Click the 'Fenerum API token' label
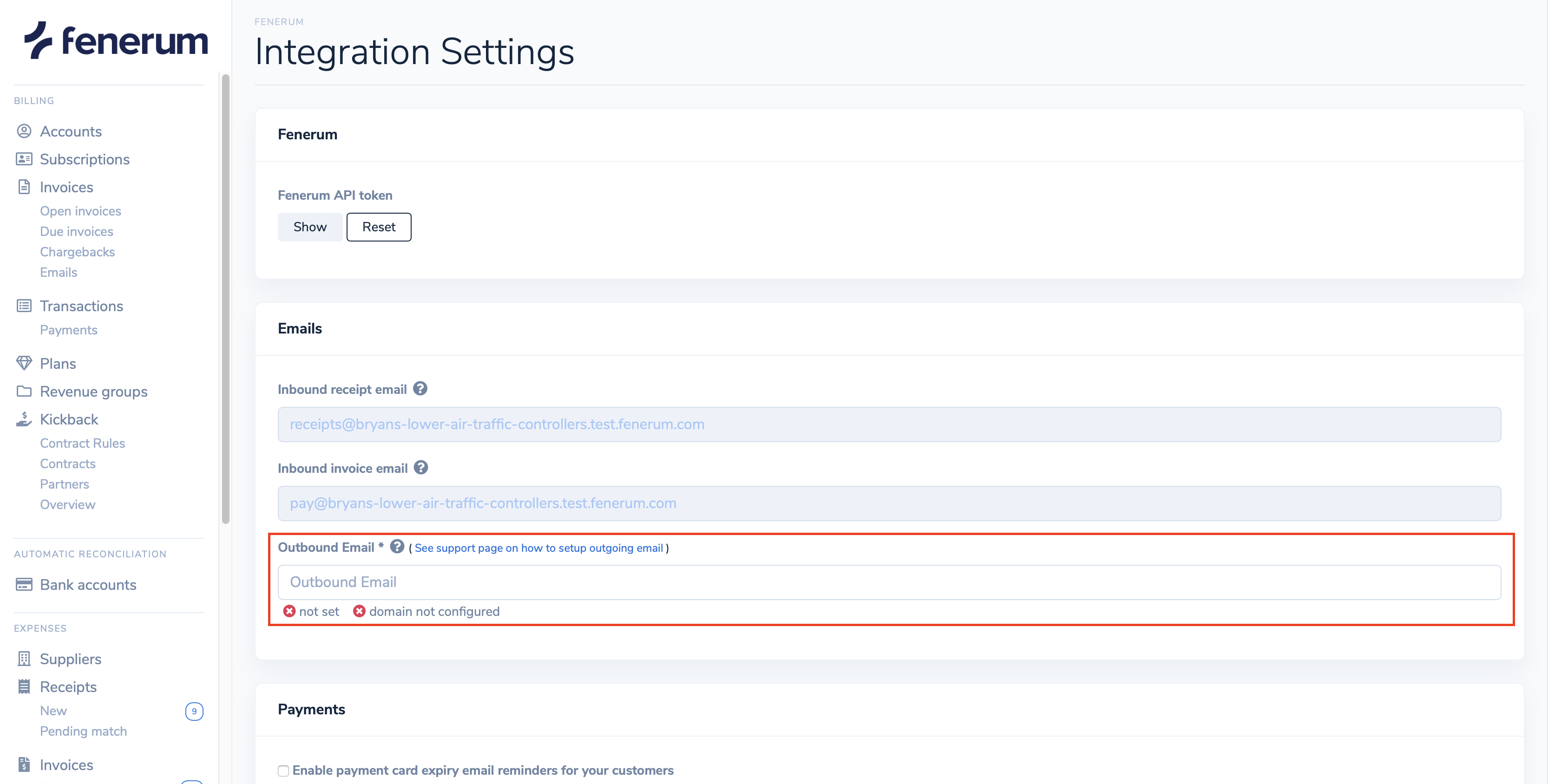This screenshot has height=784, width=1548. pos(335,195)
